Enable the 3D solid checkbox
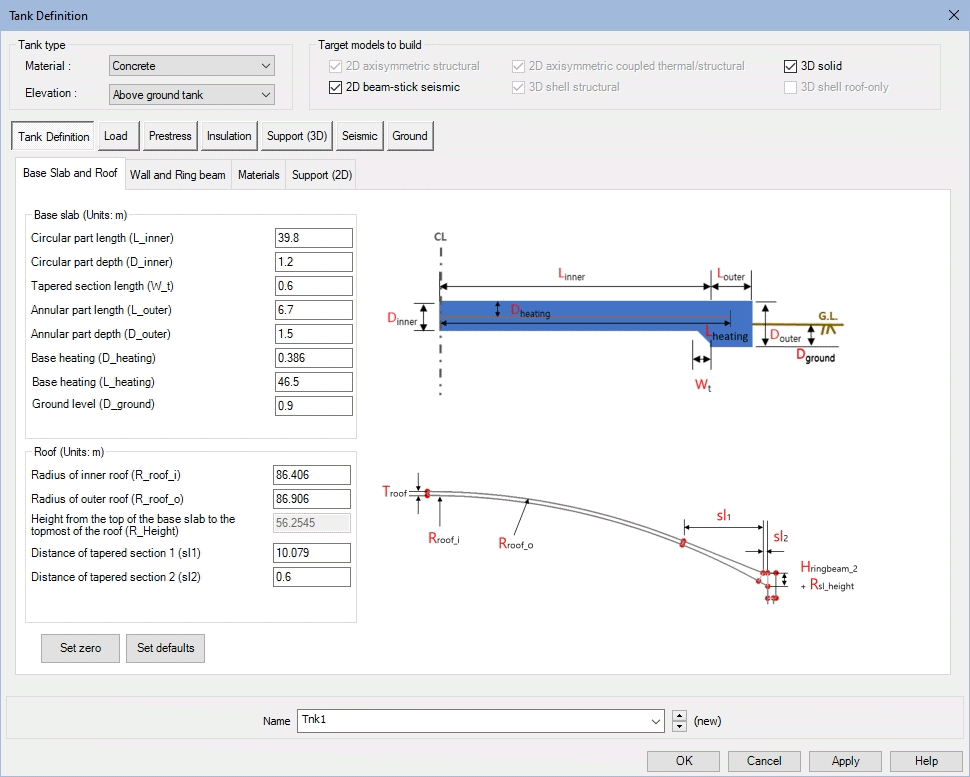This screenshot has height=777, width=970. [x=791, y=66]
